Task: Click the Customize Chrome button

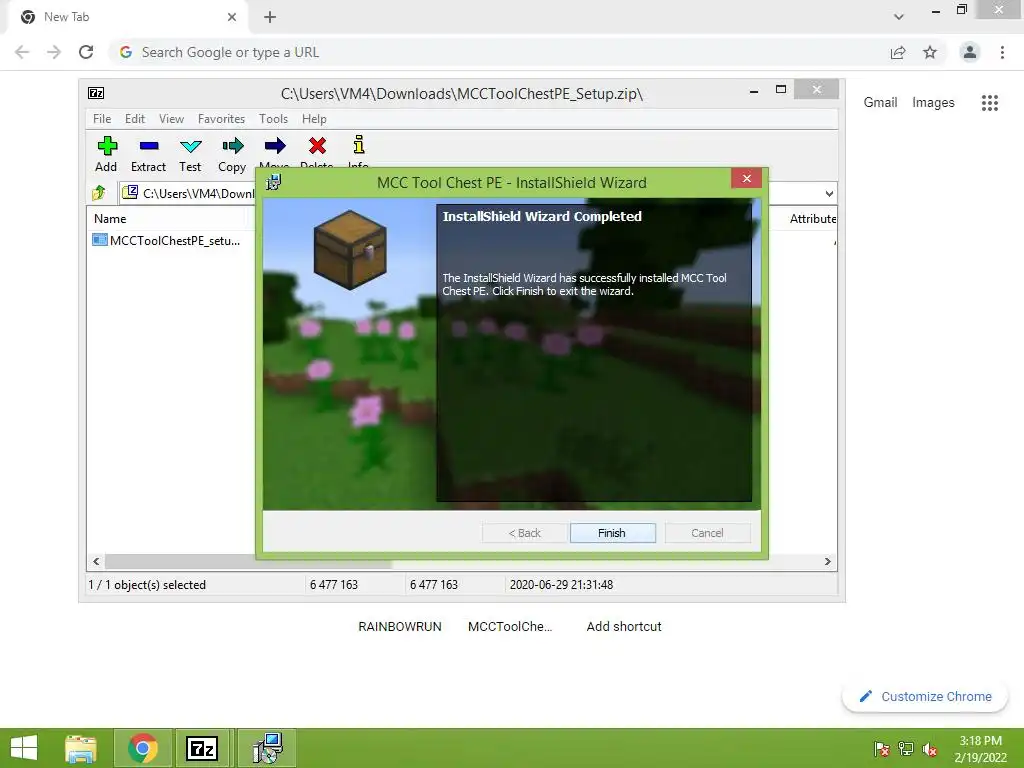Action: click(x=925, y=697)
